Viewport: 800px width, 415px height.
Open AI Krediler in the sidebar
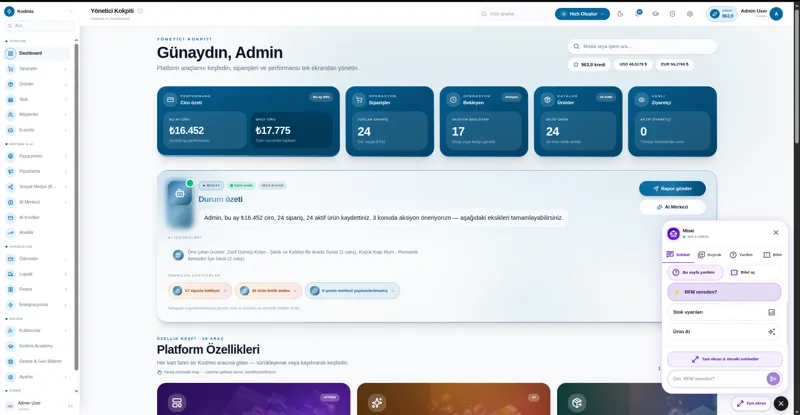pyautogui.click(x=37, y=217)
